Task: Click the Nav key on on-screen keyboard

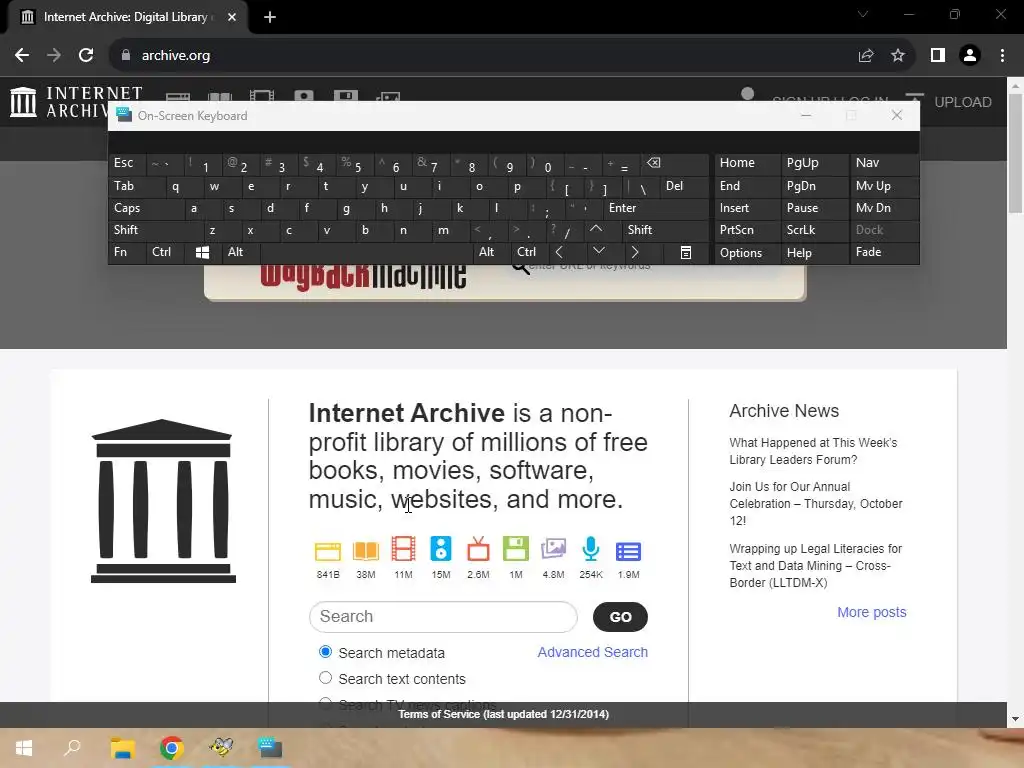Action: pyautogui.click(x=884, y=163)
